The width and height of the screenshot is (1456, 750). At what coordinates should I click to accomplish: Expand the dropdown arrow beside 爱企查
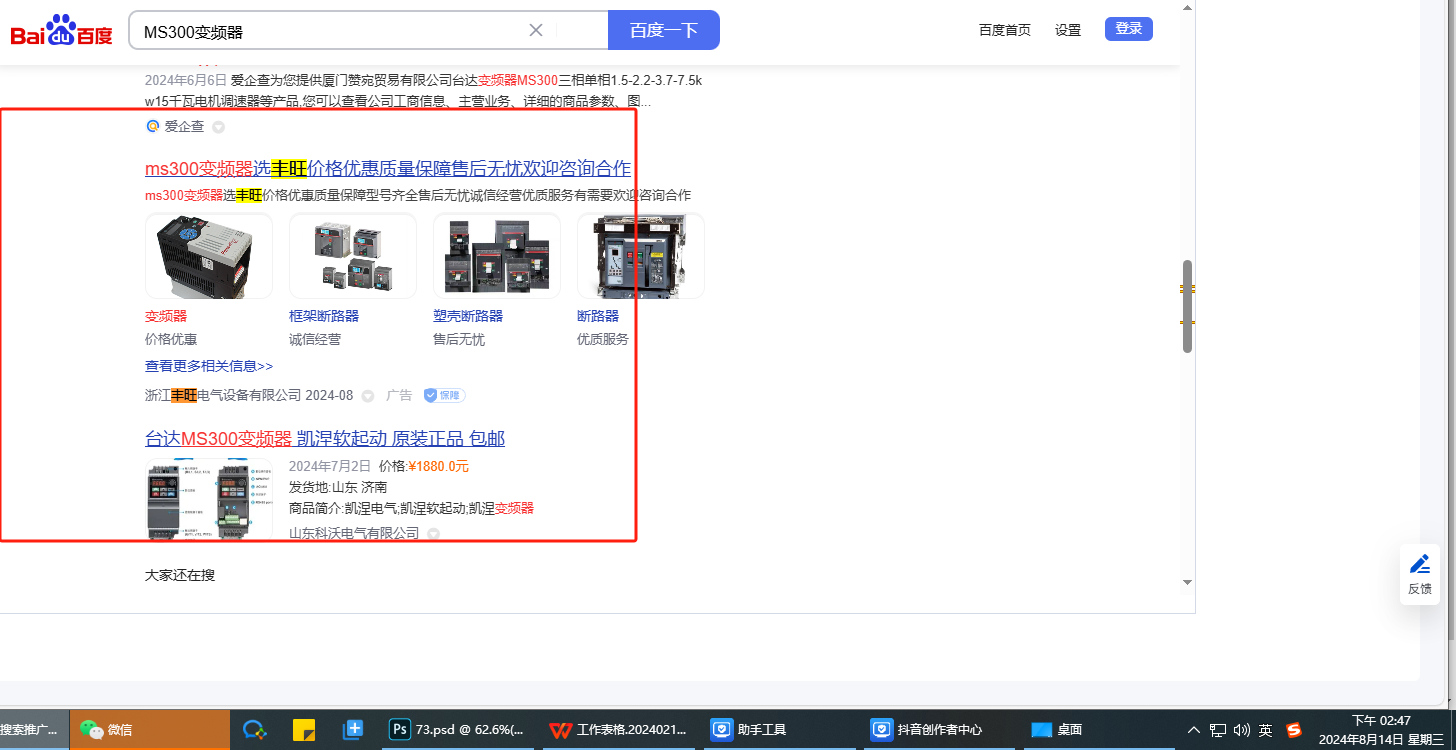[218, 127]
